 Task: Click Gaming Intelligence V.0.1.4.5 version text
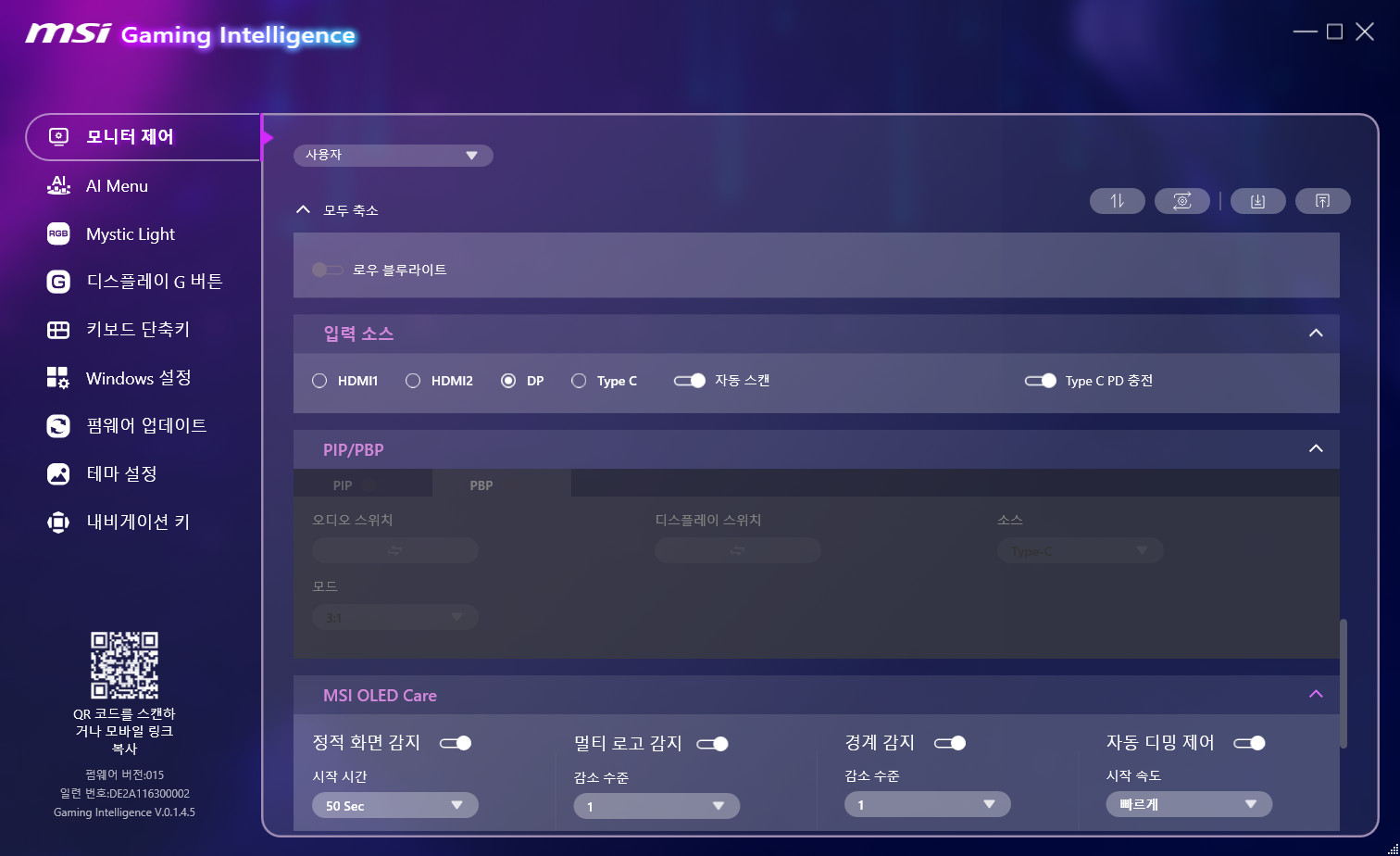click(124, 812)
